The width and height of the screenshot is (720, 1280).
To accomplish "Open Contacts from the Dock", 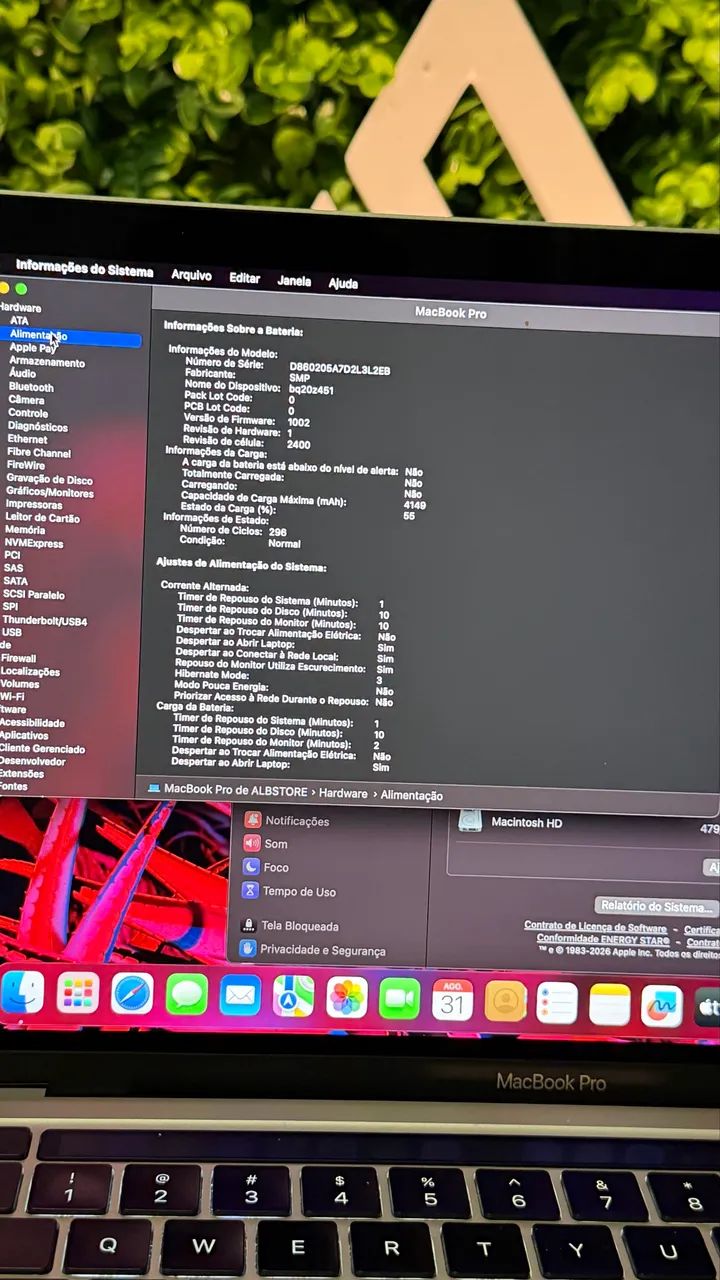I will pyautogui.click(x=506, y=1001).
